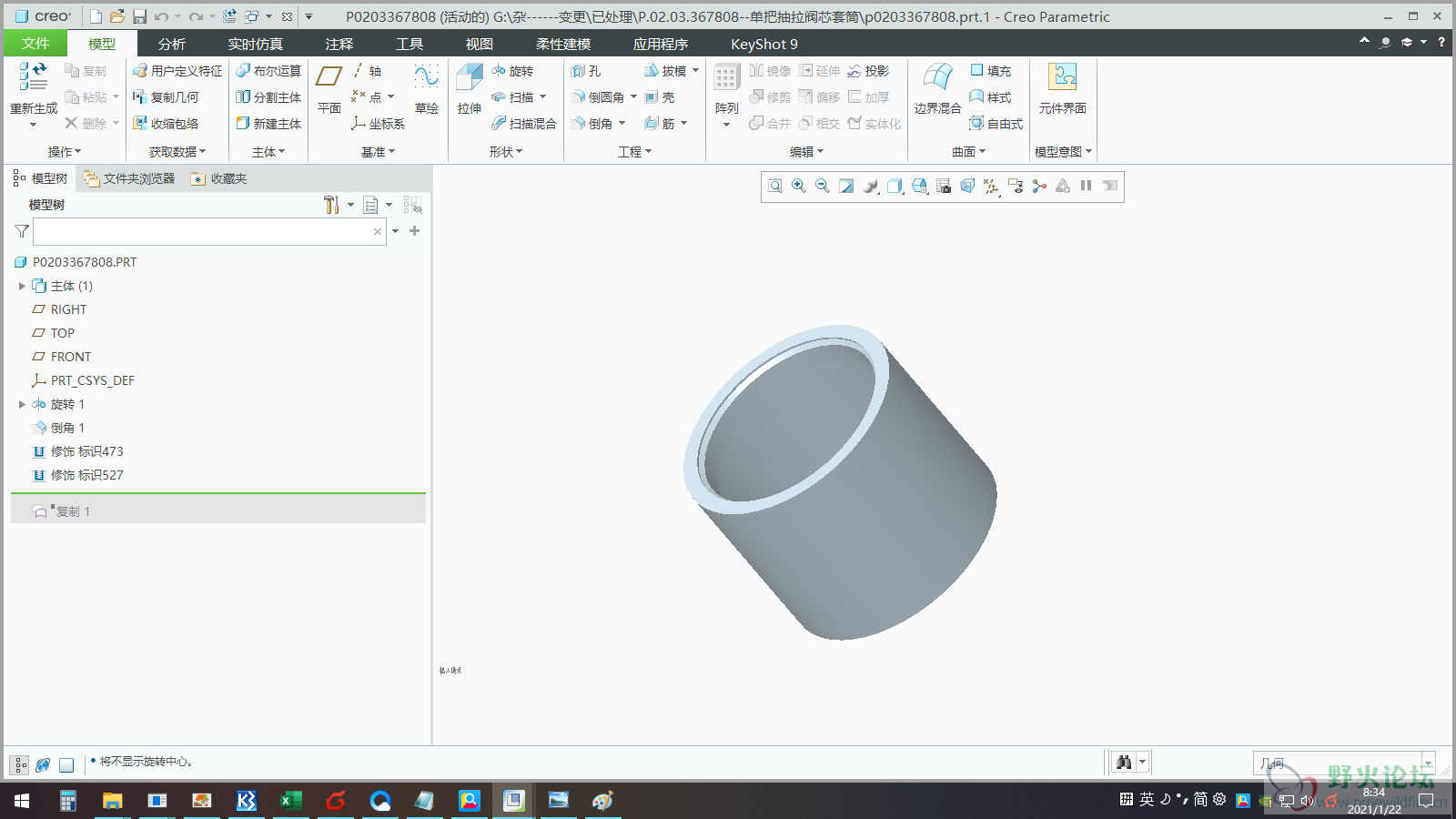The height and width of the screenshot is (819, 1456).
Task: Open the 获取数据 group dropdown
Action: (177, 152)
